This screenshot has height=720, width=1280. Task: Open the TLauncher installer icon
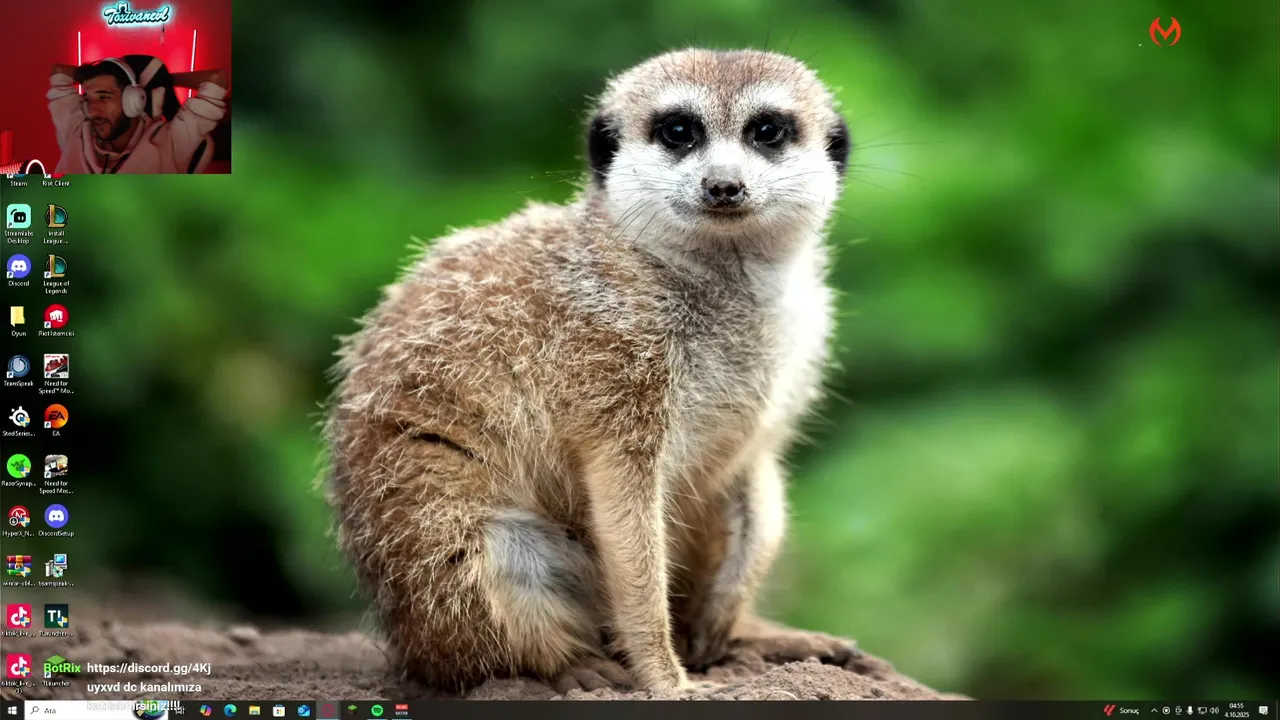point(56,621)
